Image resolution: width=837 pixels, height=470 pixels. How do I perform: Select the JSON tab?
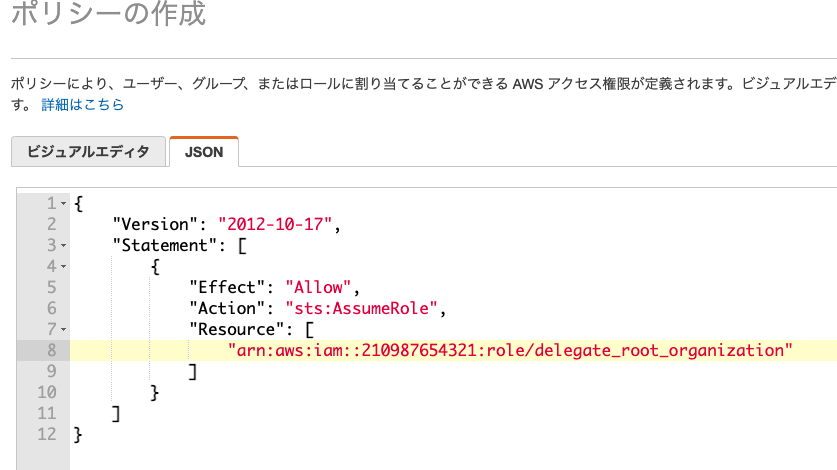pyautogui.click(x=204, y=152)
